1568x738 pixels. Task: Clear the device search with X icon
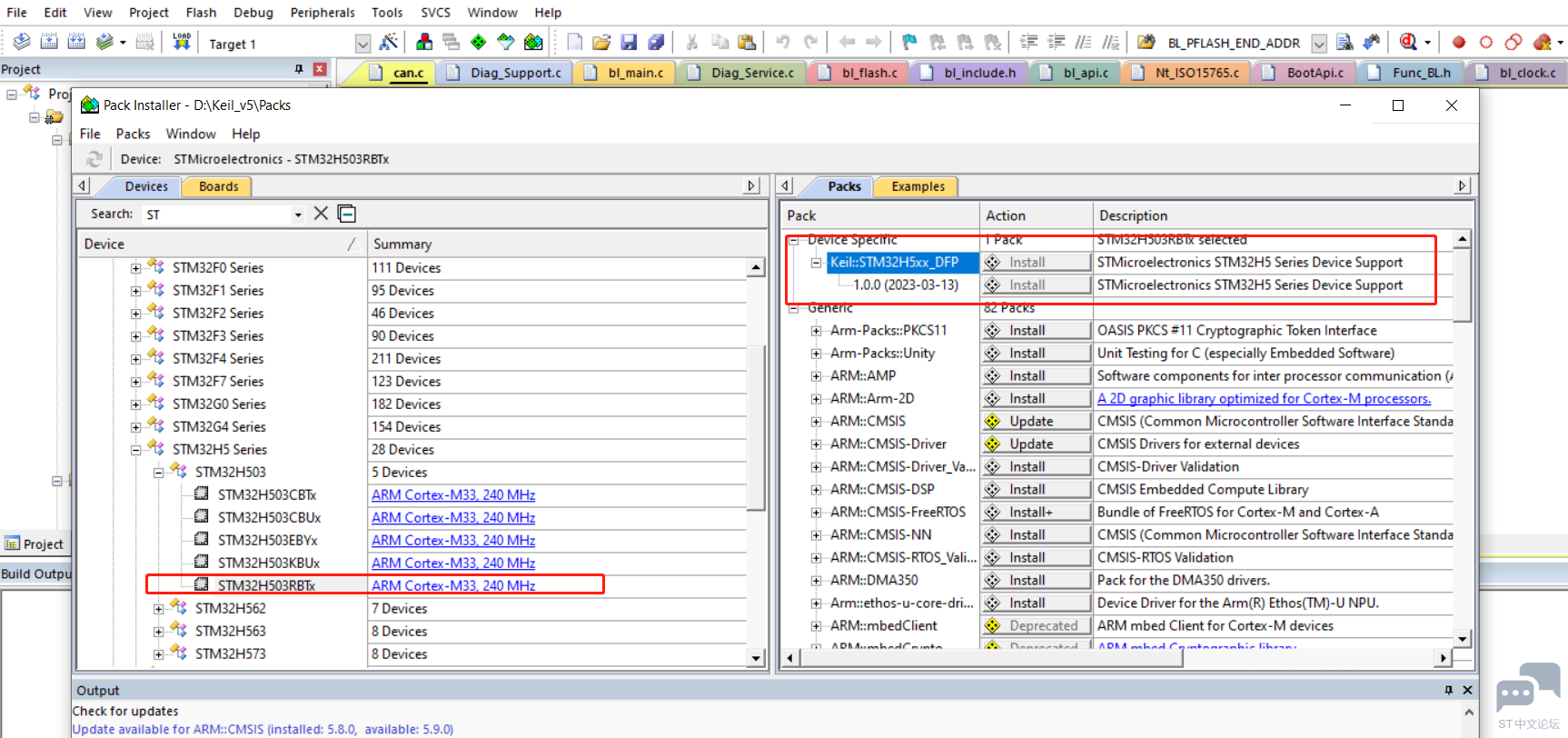(321, 214)
